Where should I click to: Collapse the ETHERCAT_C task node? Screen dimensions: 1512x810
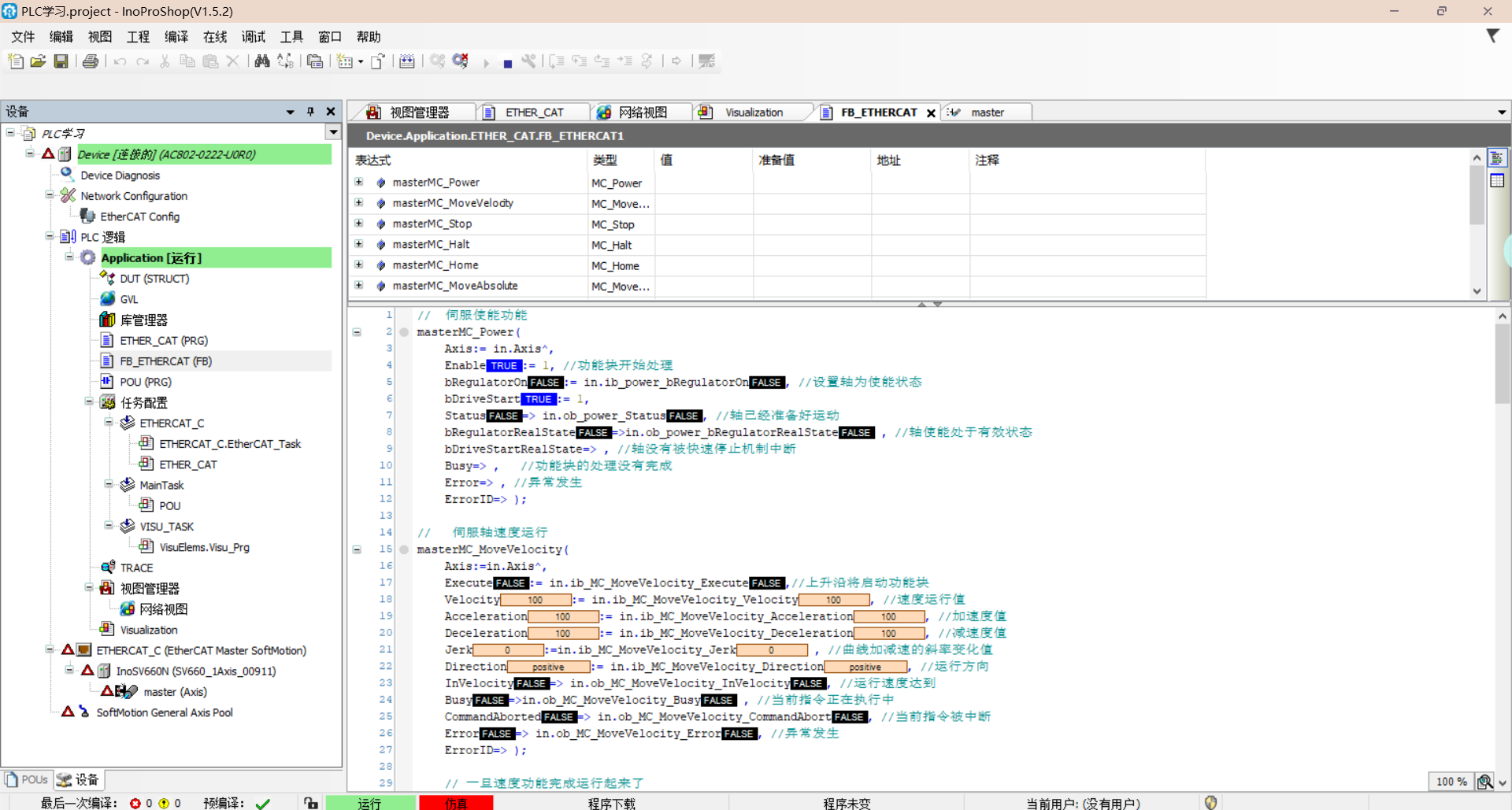click(x=109, y=422)
